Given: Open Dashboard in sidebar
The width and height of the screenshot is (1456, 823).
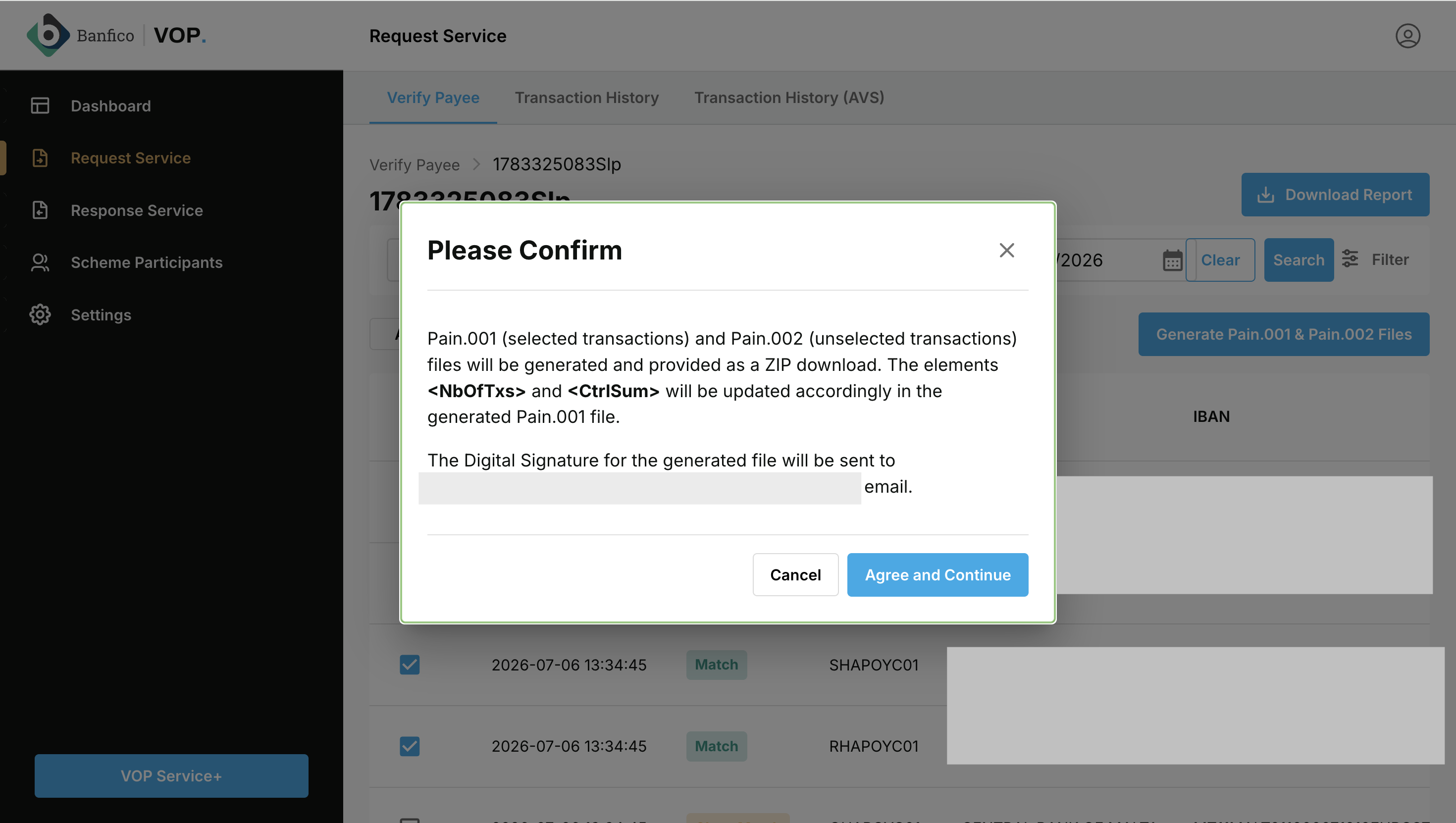Looking at the screenshot, I should point(111,105).
